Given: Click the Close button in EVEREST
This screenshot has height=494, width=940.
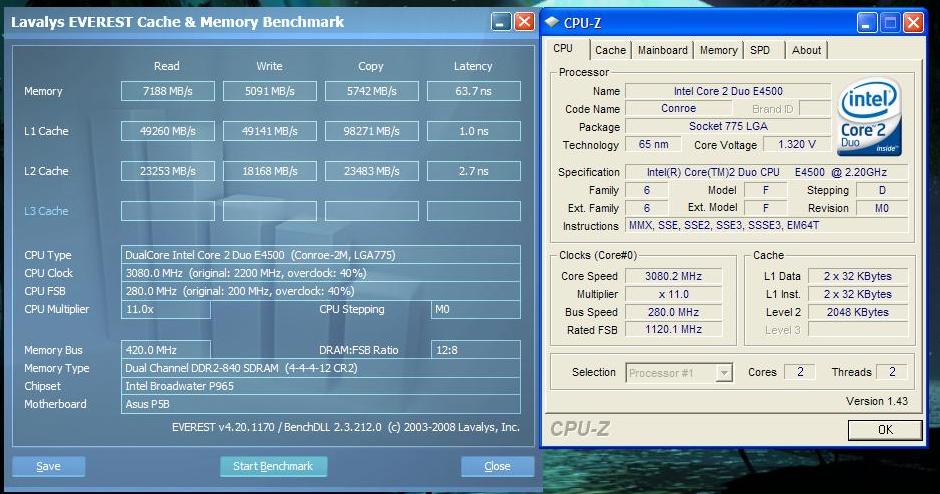Looking at the screenshot, I should click(x=498, y=466).
